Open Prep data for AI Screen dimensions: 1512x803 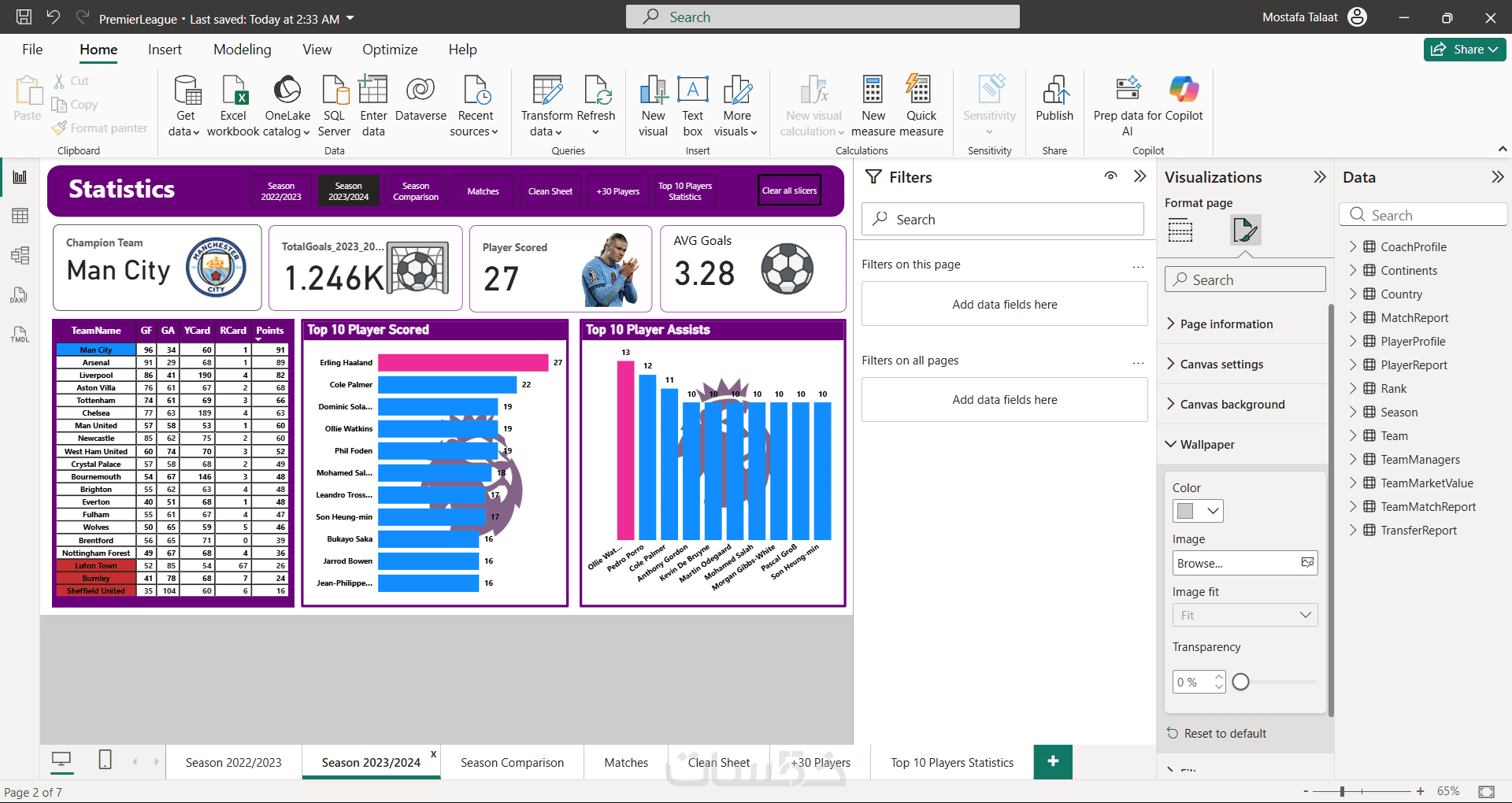[x=1128, y=106]
